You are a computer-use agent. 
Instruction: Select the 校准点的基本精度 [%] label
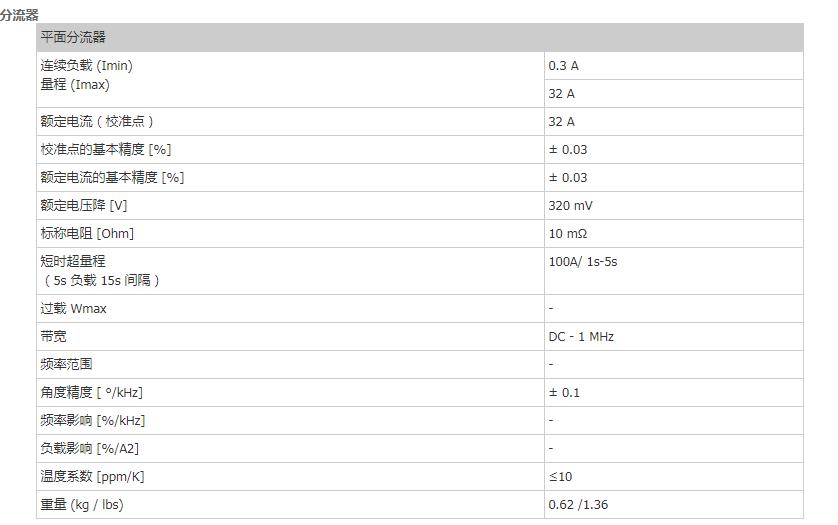[106, 150]
